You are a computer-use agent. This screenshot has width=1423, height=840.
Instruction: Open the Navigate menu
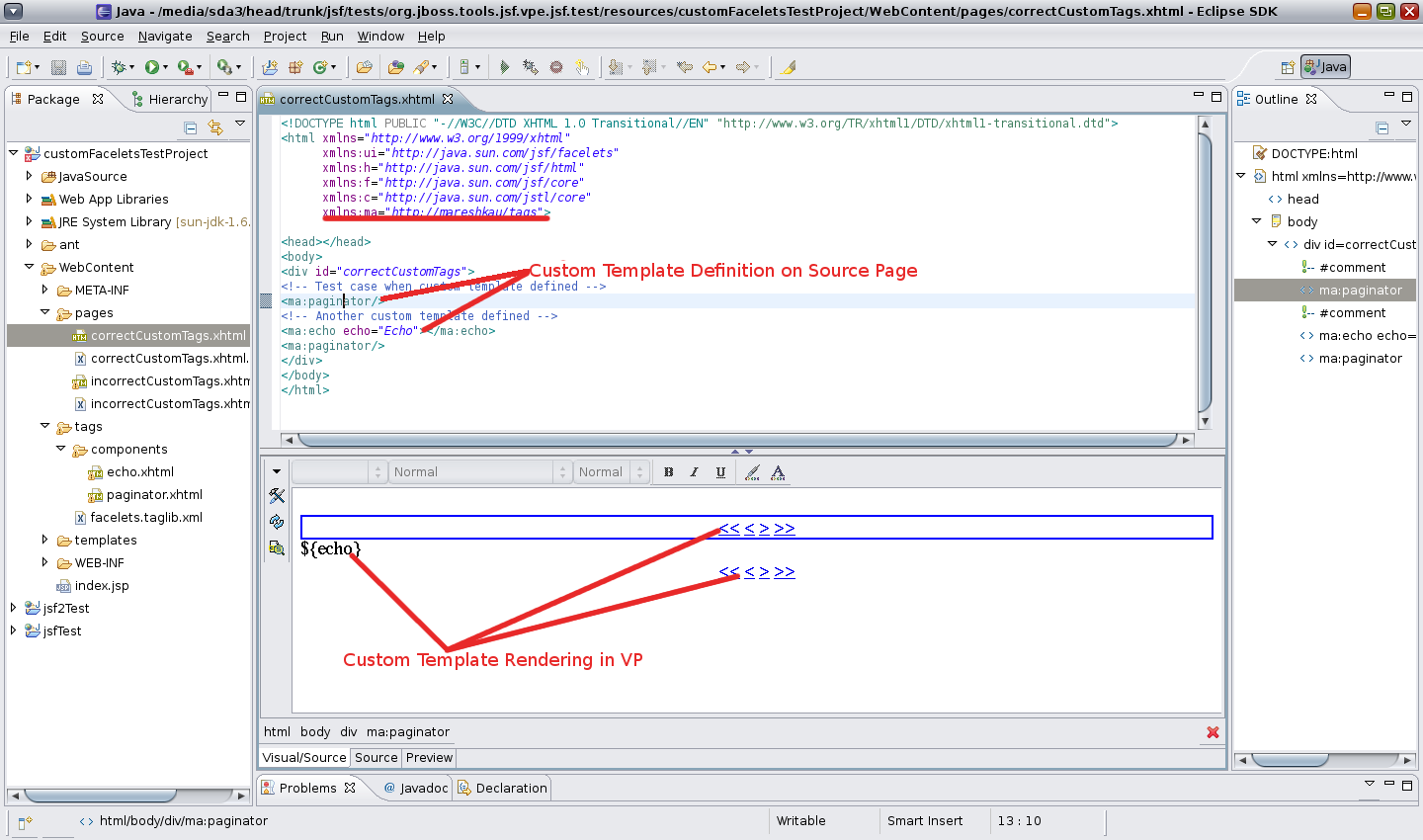tap(164, 36)
